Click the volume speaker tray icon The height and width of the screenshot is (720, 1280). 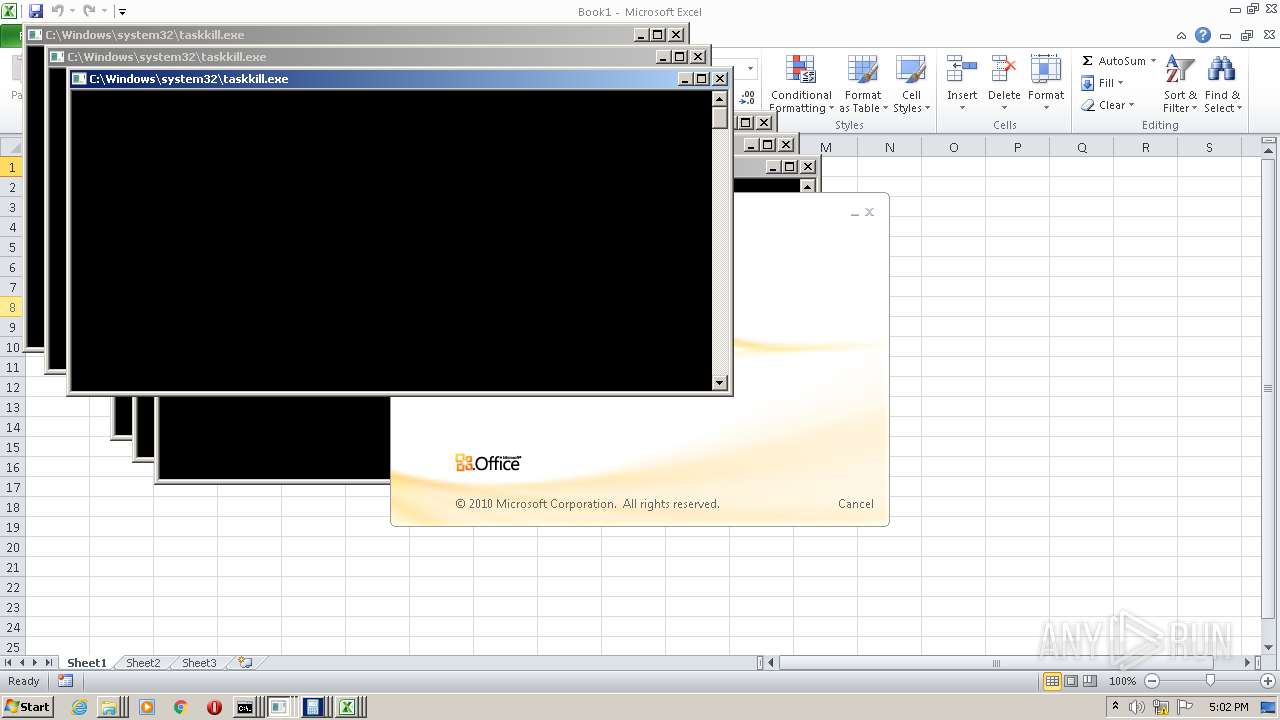click(x=1137, y=707)
